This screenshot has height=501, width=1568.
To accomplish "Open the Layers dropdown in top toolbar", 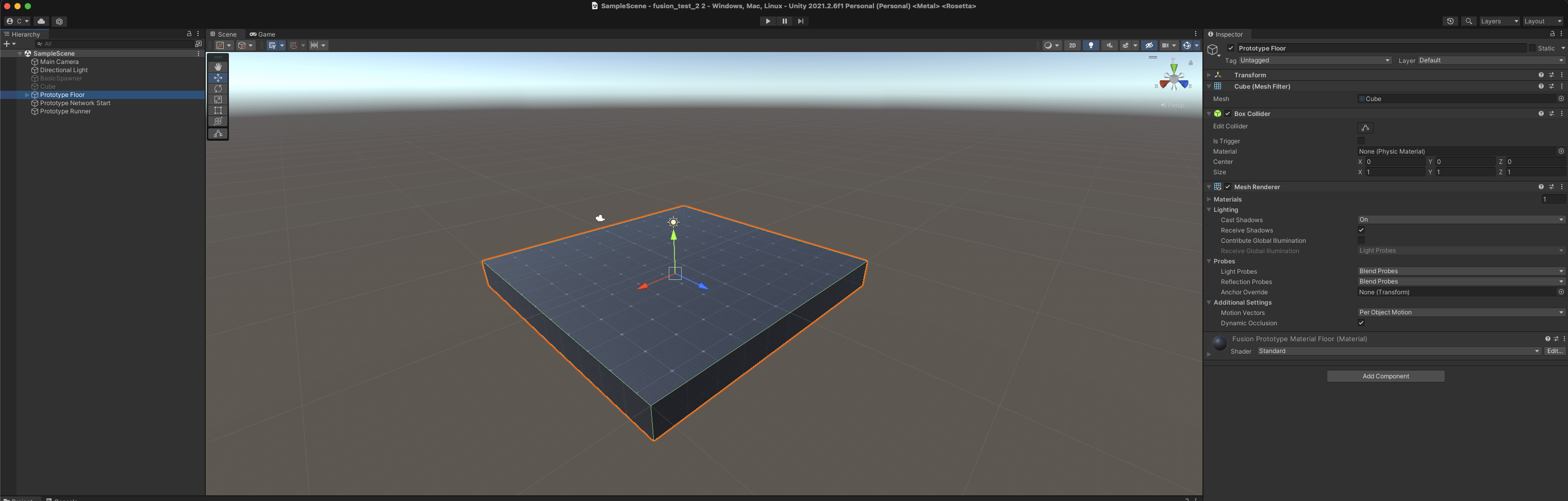I will point(1499,21).
